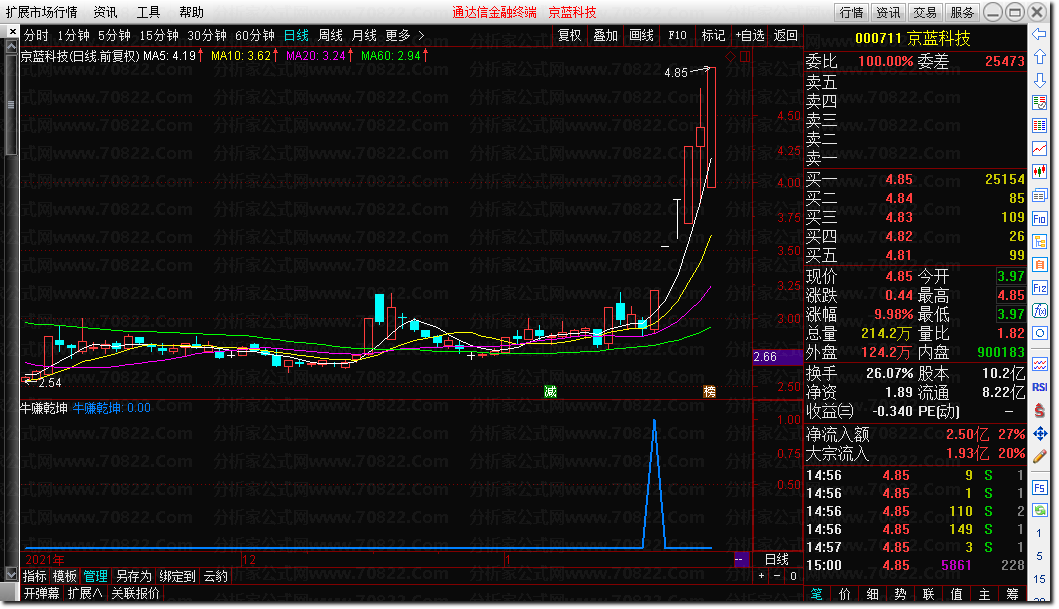Click the 模板 template tab
1059x609 pixels.
click(65, 577)
